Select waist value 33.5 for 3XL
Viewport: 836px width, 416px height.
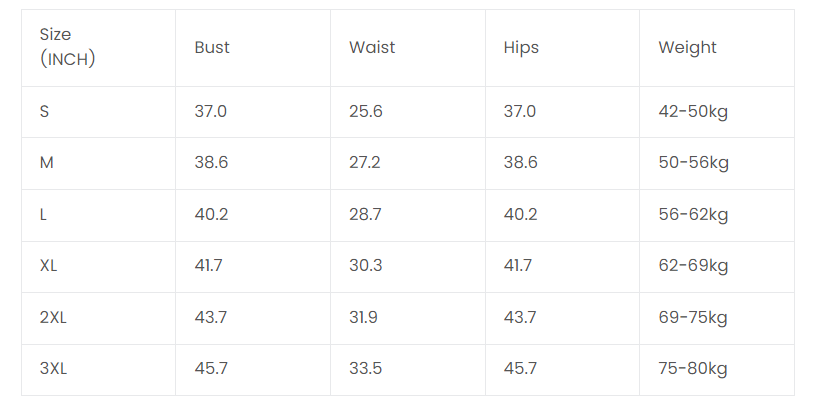click(366, 368)
